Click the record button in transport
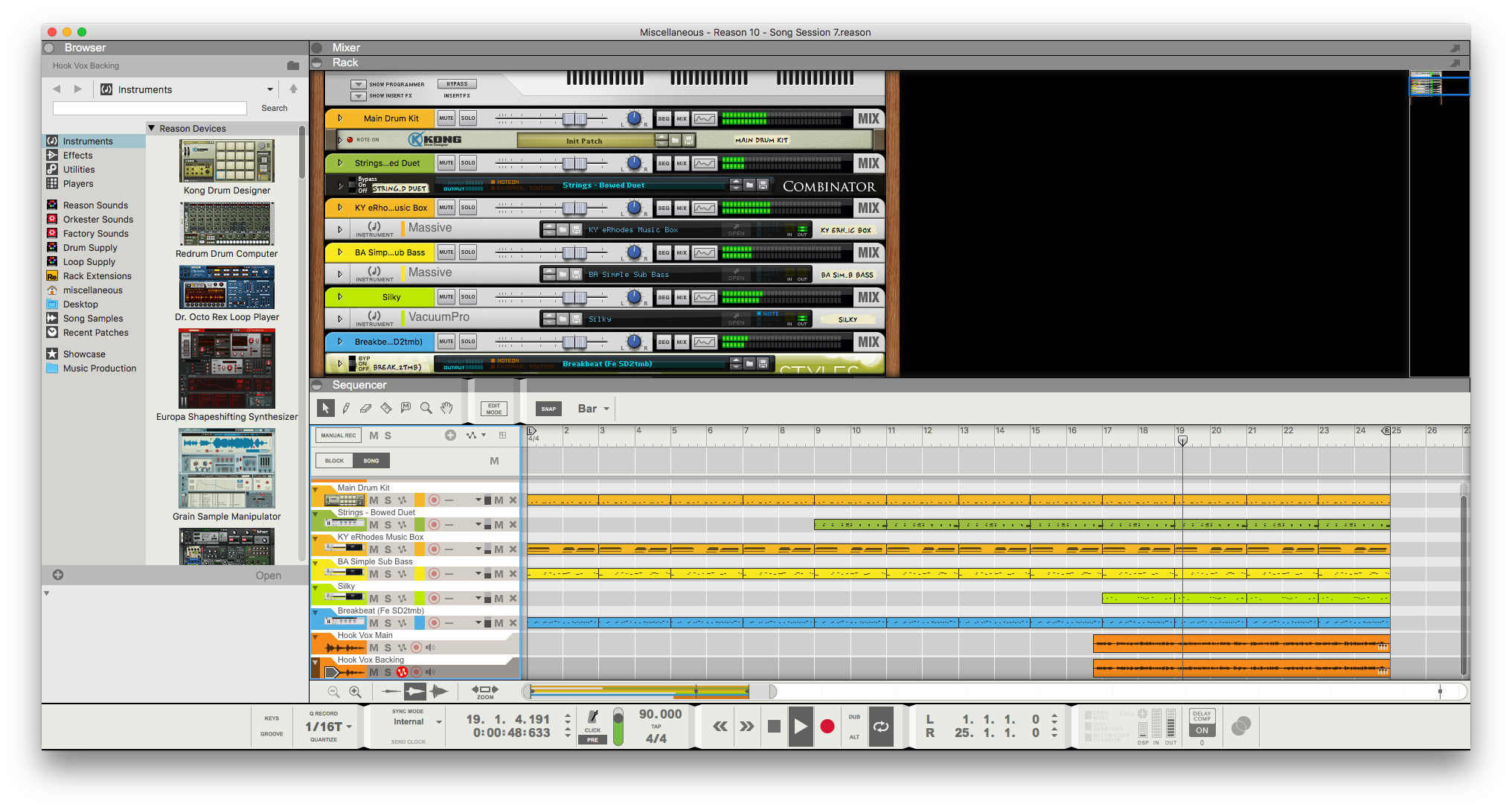 827,726
